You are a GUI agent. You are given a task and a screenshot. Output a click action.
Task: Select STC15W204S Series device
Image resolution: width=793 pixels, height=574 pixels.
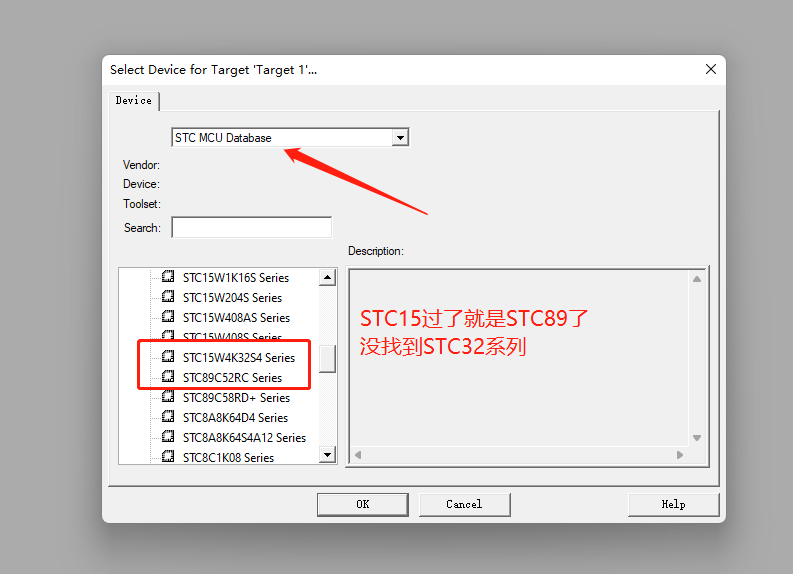point(232,298)
